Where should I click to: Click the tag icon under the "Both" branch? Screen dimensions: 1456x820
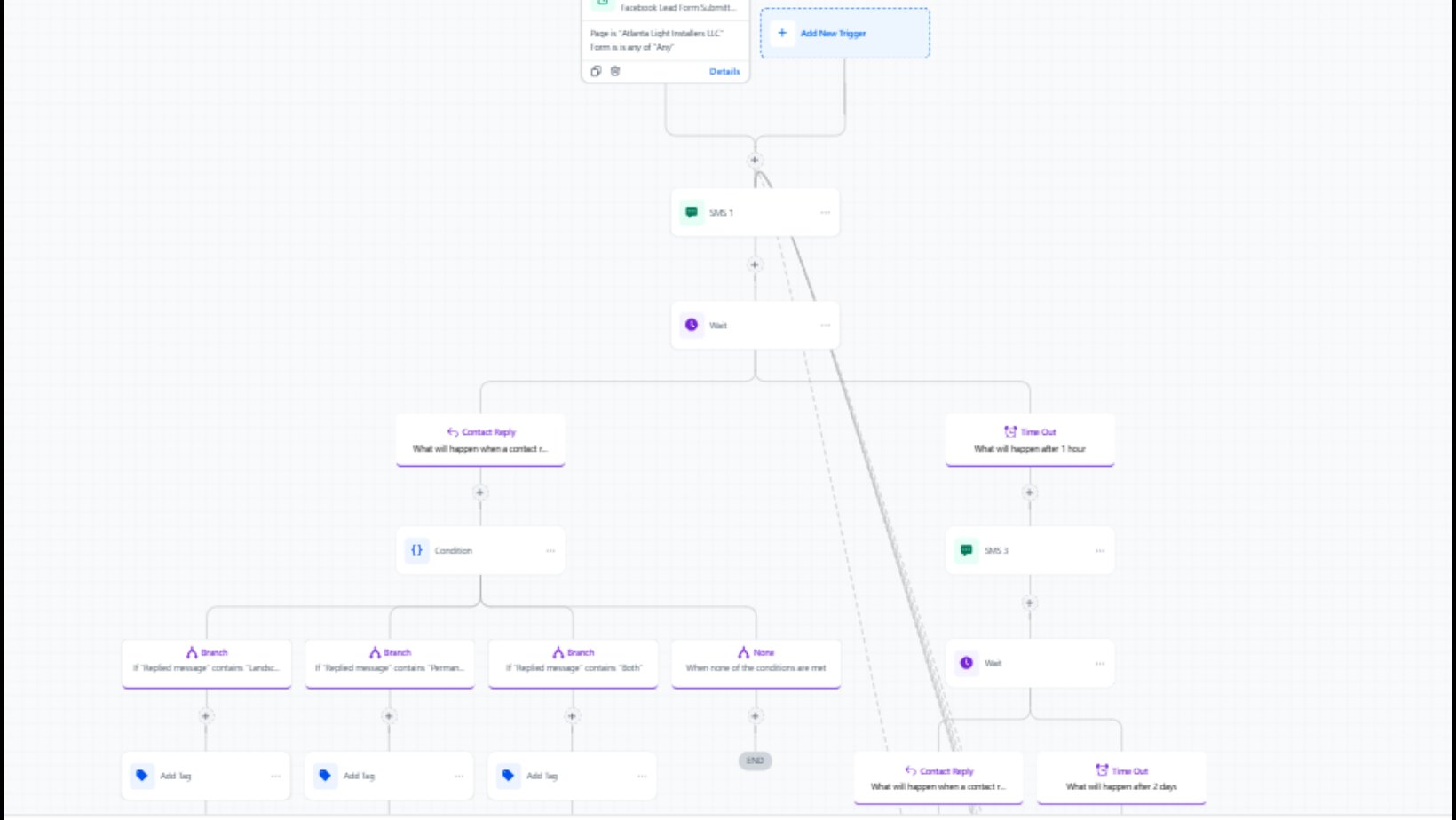(x=508, y=775)
